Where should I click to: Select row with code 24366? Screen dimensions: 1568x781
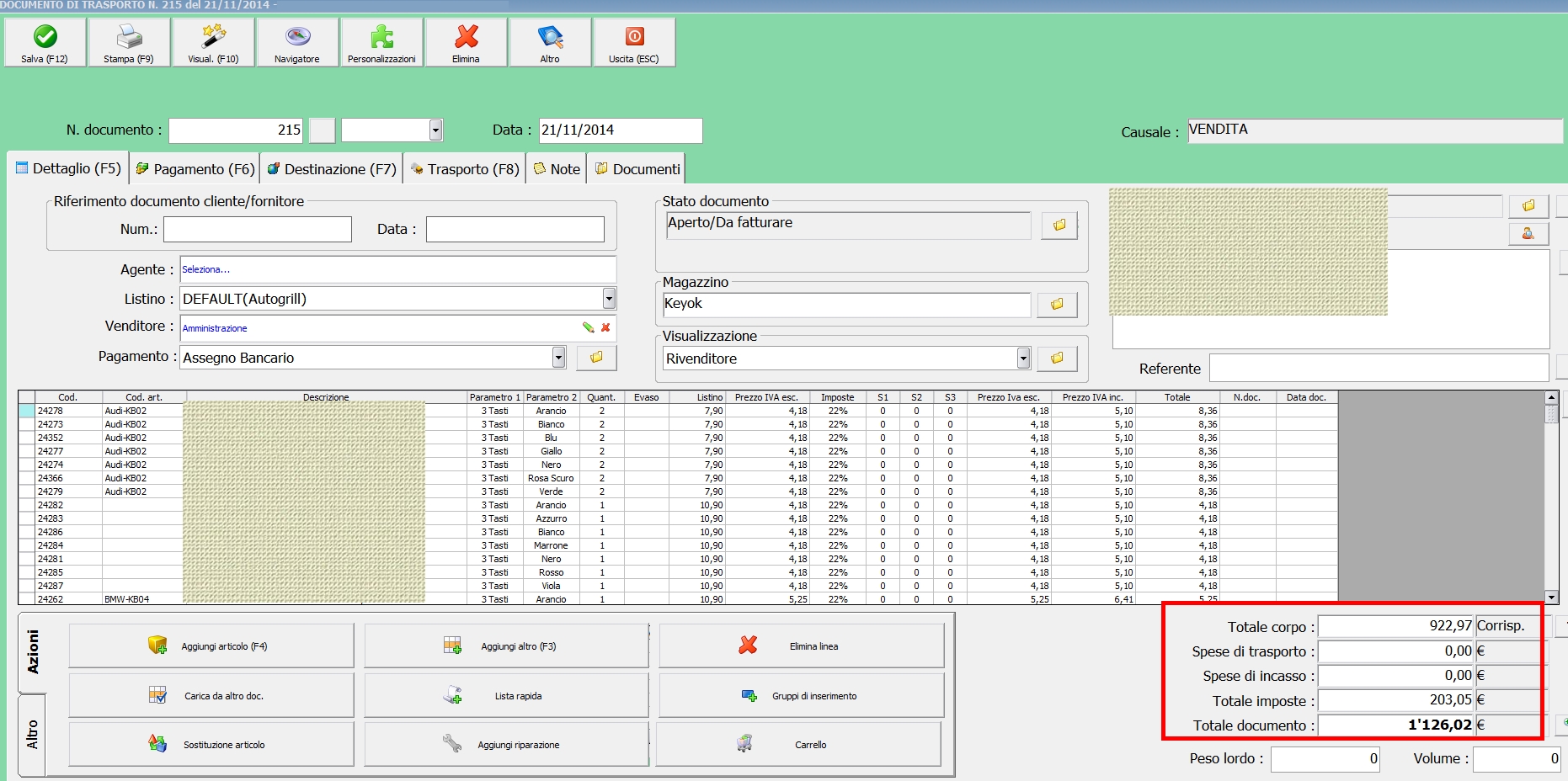[678, 478]
